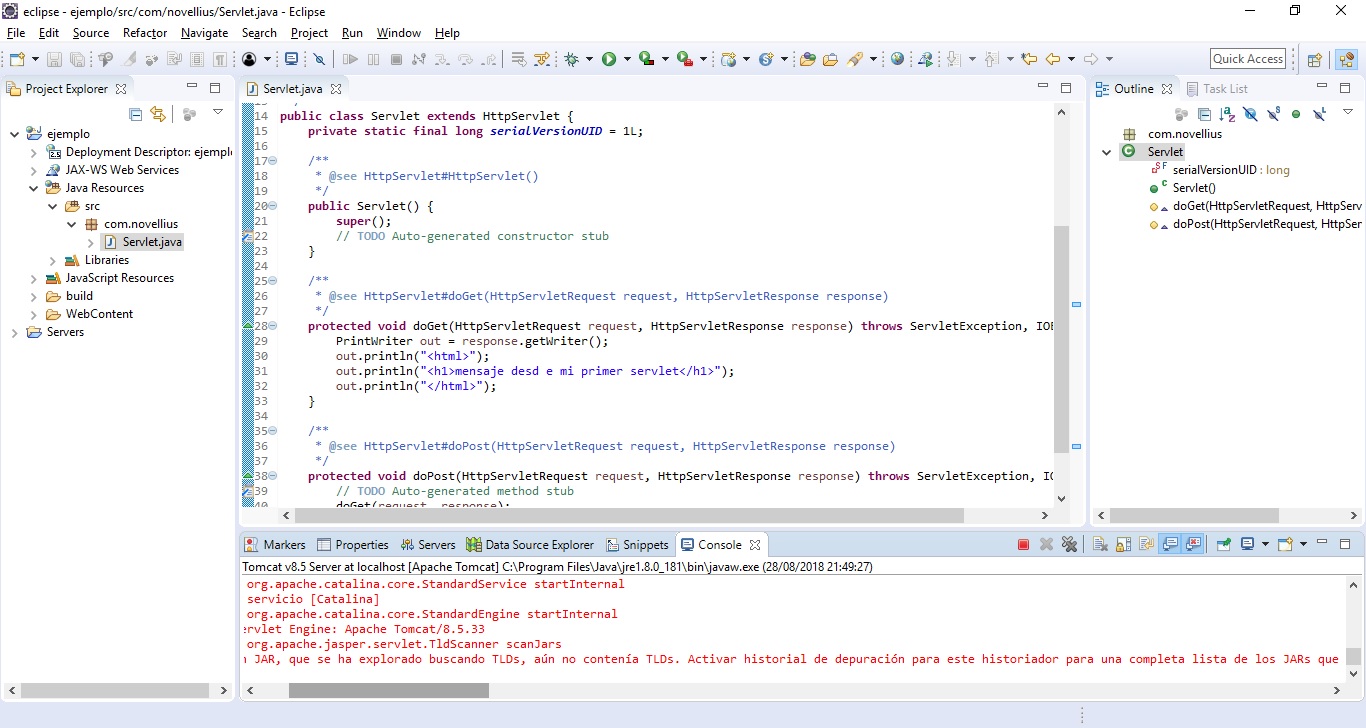Select doGet method in Outline
This screenshot has width=1366, height=728.
click(1255, 206)
